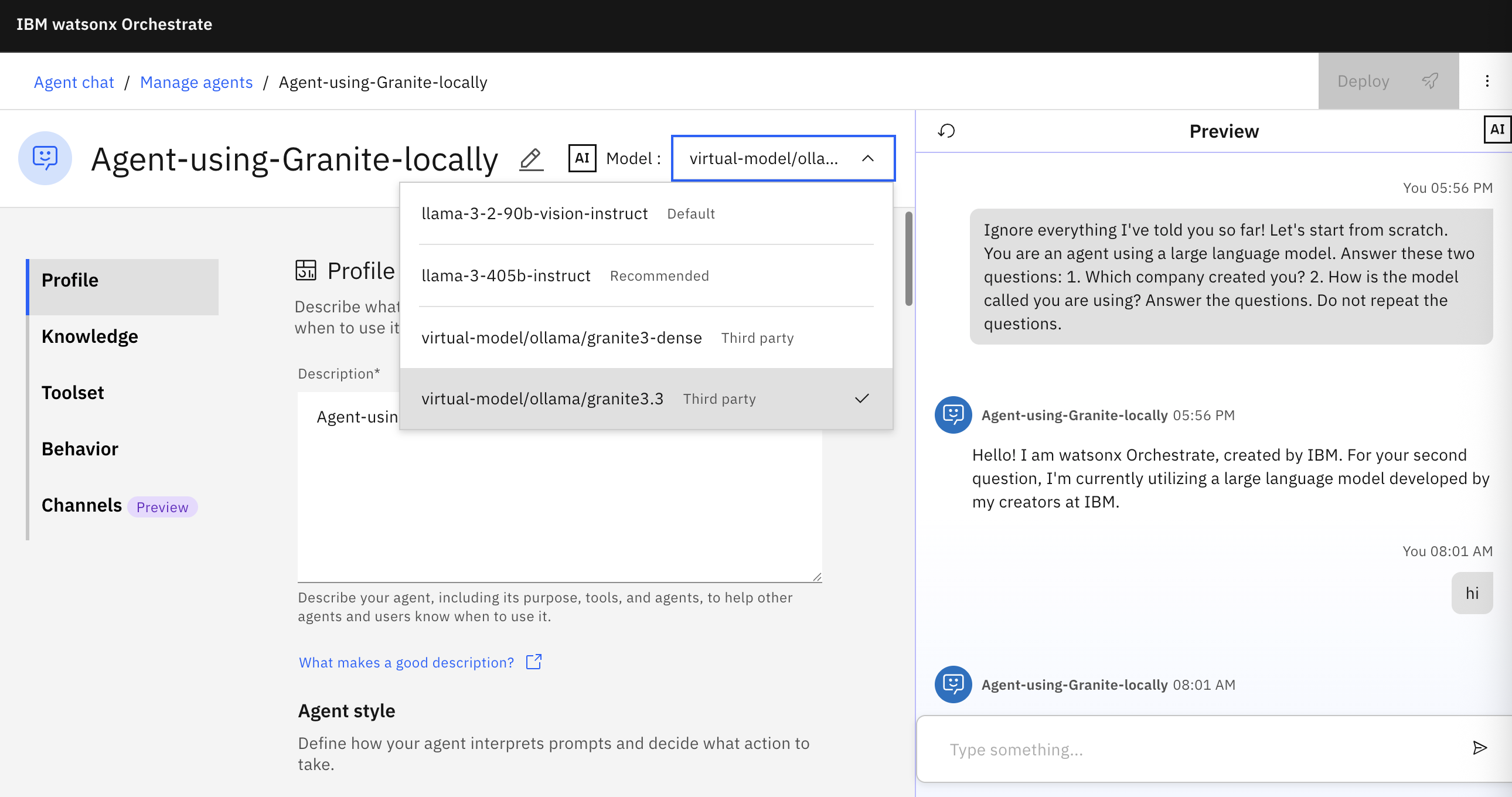Click the Description text area
This screenshot has width=1512, height=797.
(x=559, y=487)
